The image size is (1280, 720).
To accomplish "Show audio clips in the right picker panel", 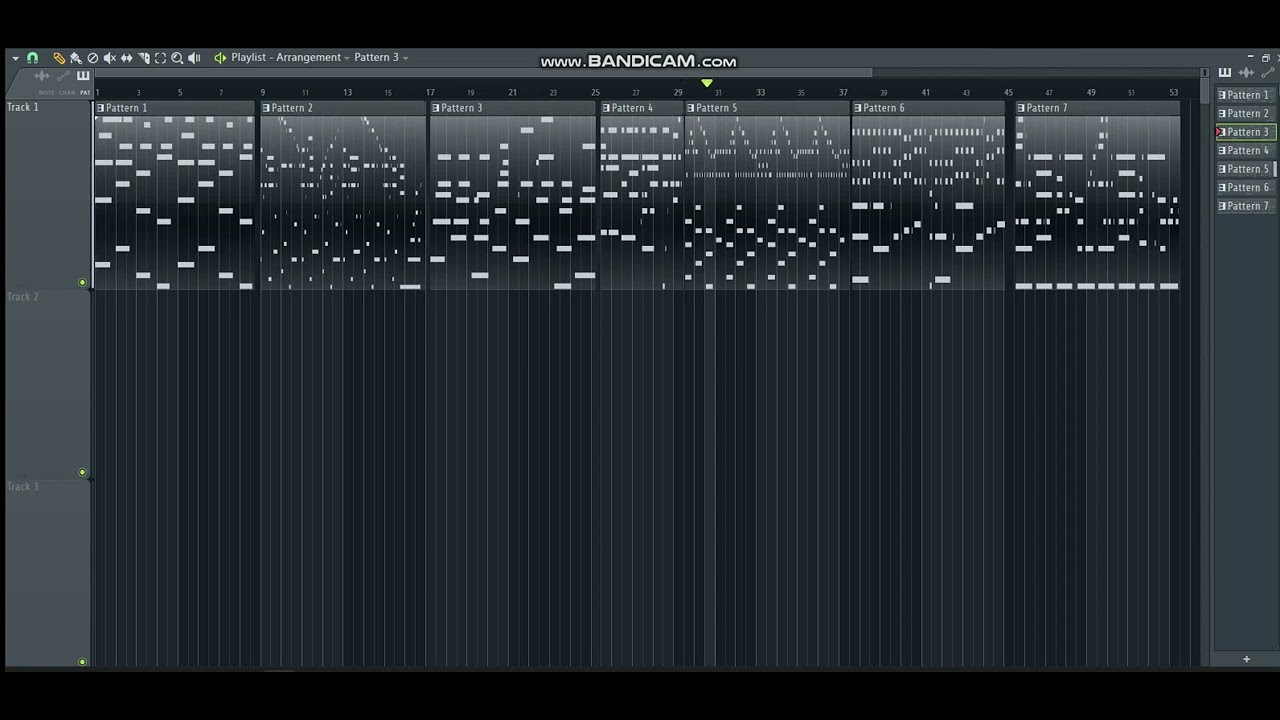I will (1246, 73).
